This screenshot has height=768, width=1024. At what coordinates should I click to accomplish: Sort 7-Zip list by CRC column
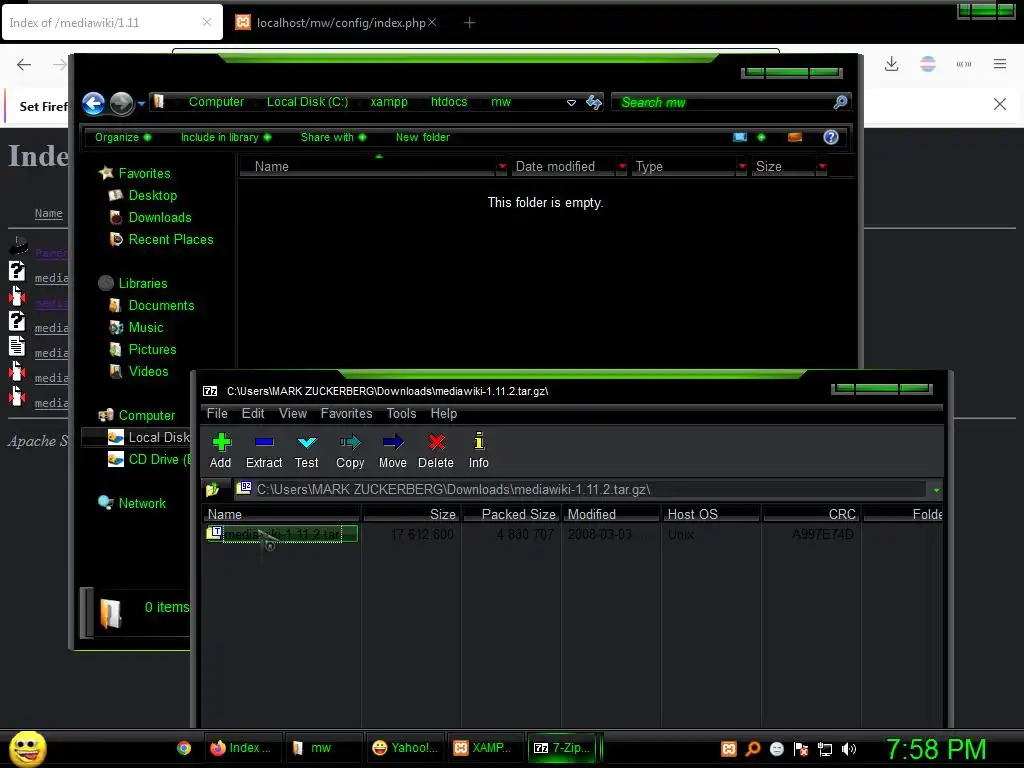point(811,514)
